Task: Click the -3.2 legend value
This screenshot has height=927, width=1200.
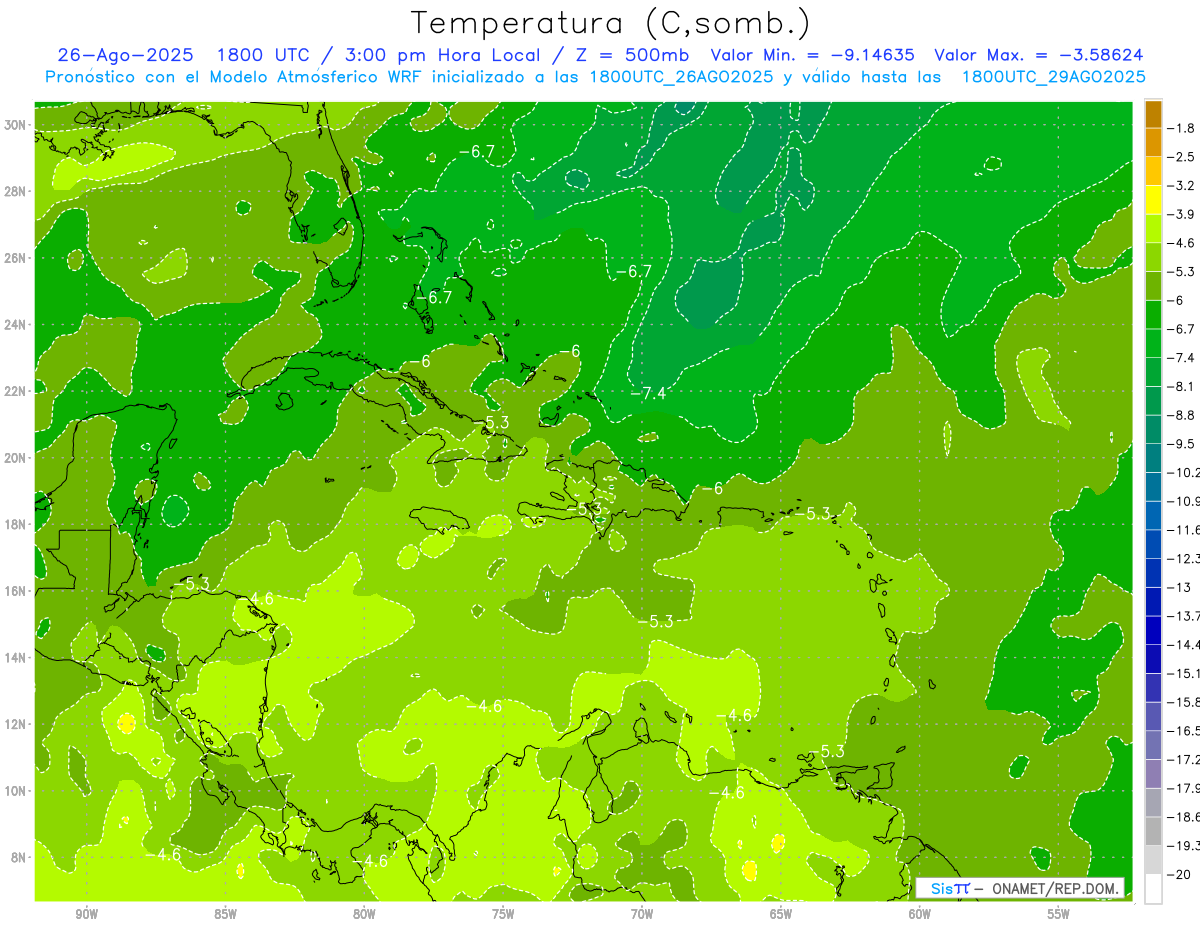Action: (x=1181, y=186)
